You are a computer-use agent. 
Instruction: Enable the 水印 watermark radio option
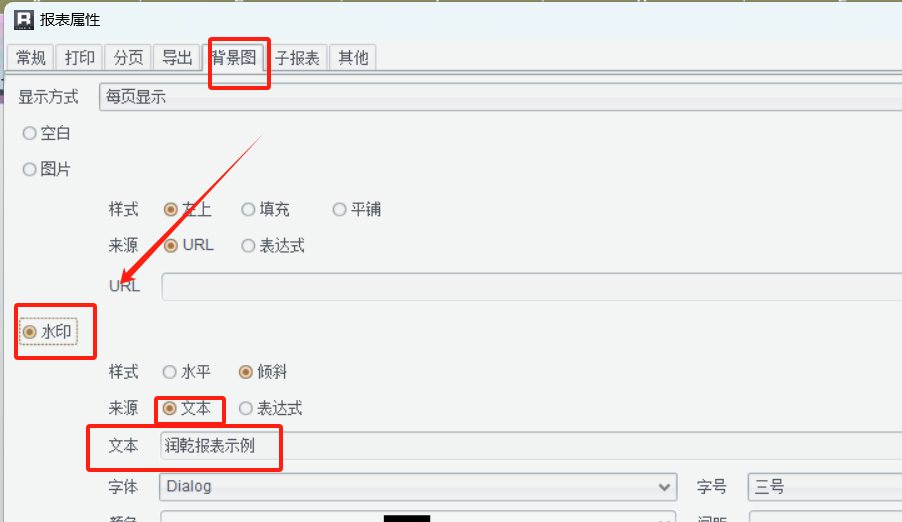(48, 332)
